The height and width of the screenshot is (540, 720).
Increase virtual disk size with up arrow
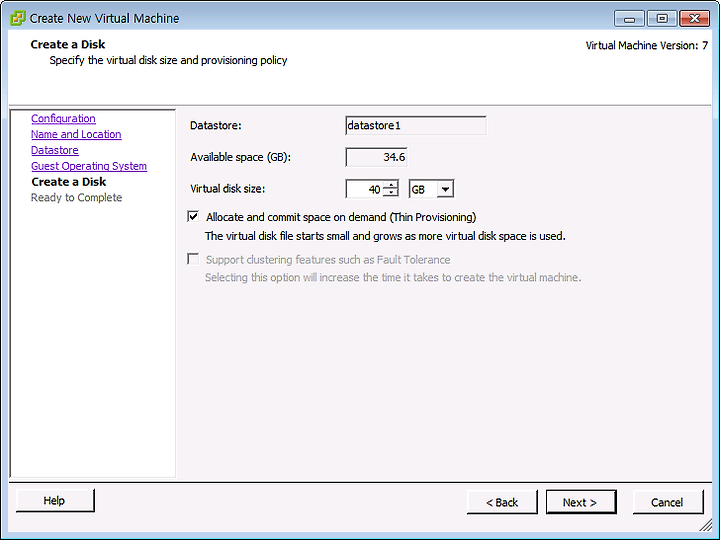(x=391, y=185)
